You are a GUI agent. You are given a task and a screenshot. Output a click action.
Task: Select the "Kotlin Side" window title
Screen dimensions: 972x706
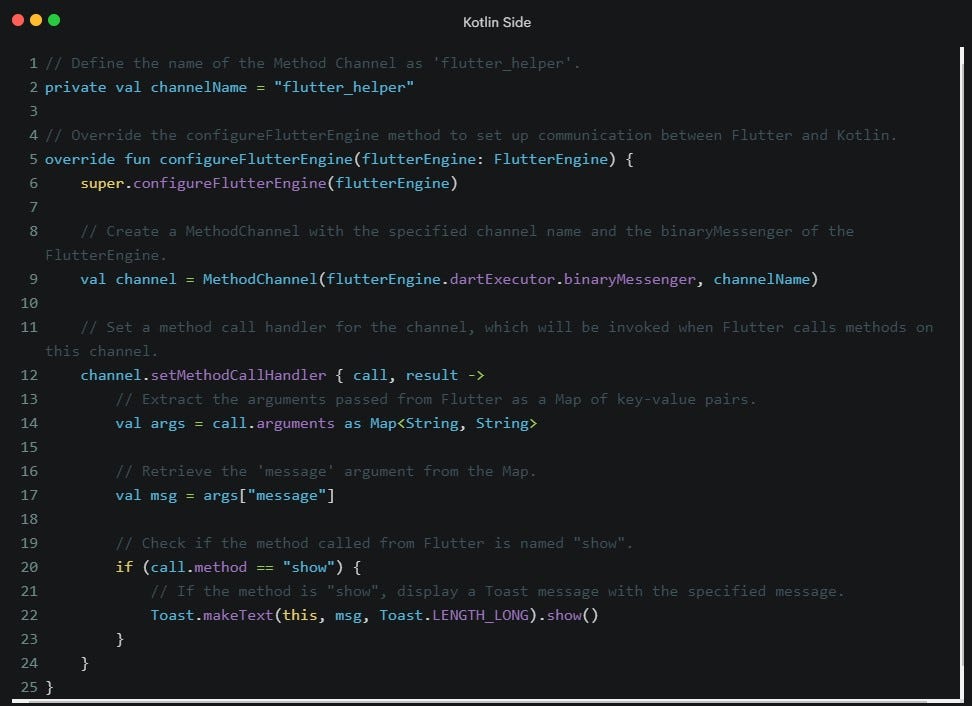click(x=497, y=21)
